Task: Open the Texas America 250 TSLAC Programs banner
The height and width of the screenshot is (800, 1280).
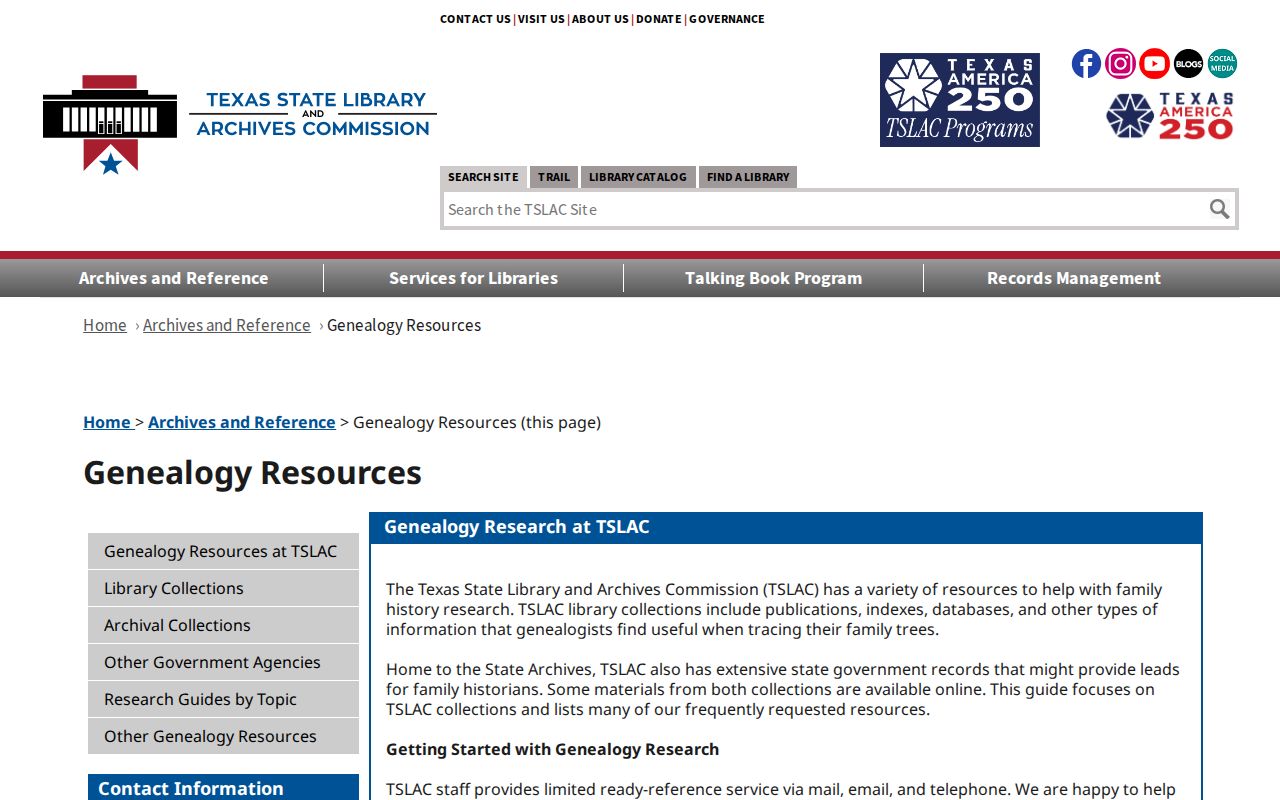Action: pyautogui.click(x=960, y=100)
